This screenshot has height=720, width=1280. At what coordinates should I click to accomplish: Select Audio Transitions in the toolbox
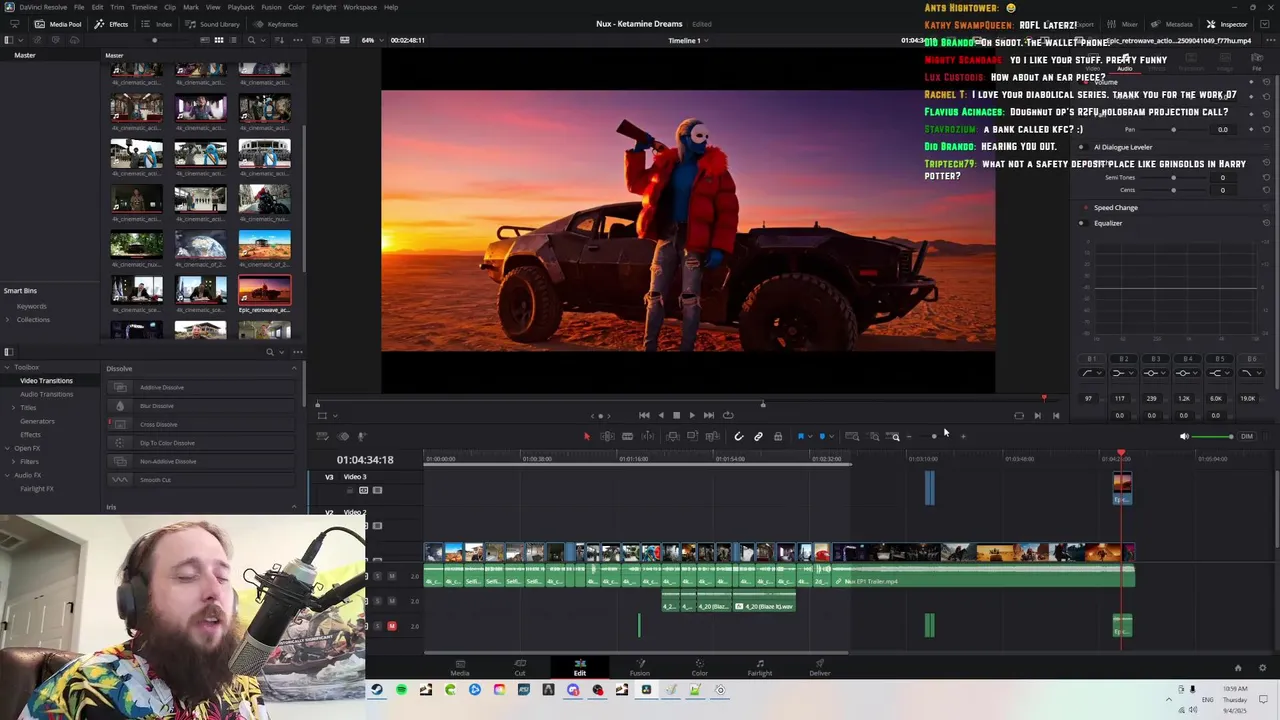pos(46,394)
